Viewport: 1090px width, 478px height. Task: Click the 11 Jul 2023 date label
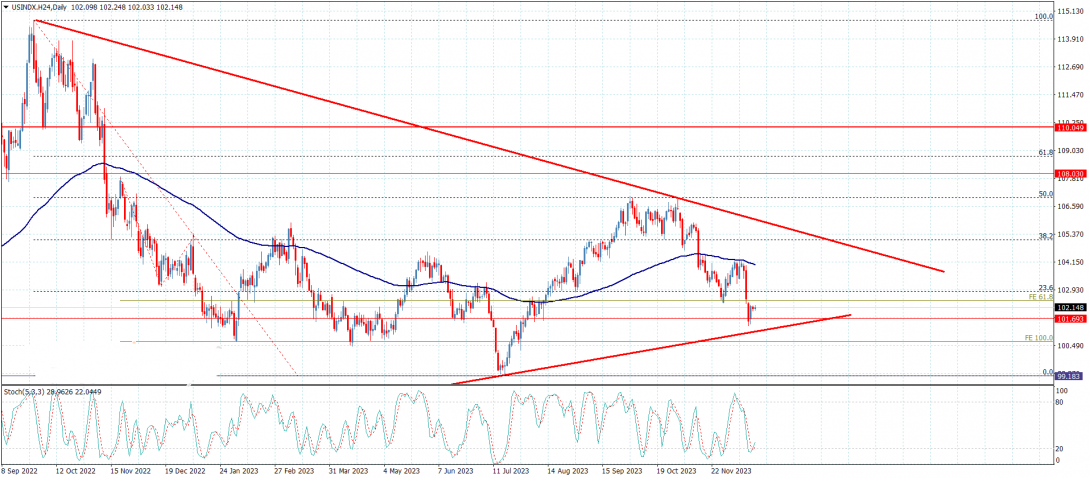(510, 471)
